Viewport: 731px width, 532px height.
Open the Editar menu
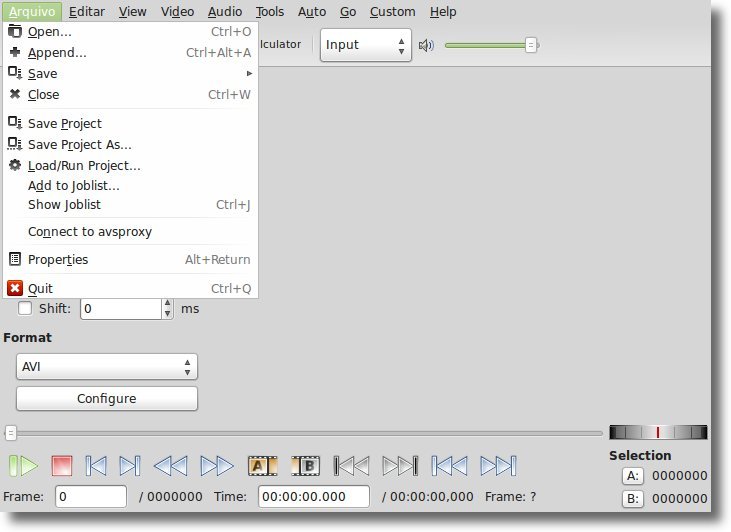tap(87, 11)
